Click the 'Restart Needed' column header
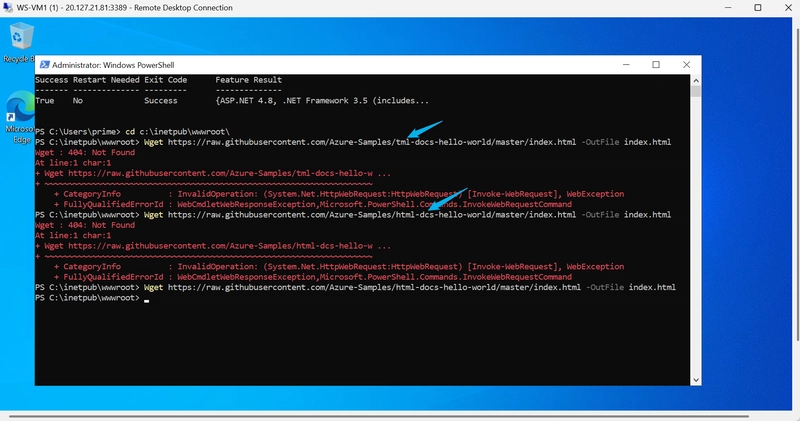 106,80
